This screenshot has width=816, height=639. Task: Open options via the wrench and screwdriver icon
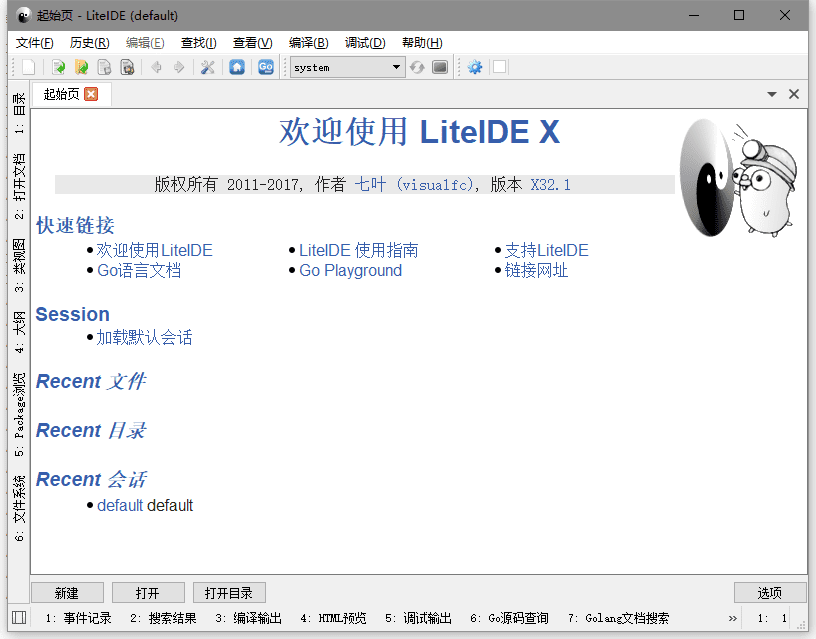[x=208, y=67]
